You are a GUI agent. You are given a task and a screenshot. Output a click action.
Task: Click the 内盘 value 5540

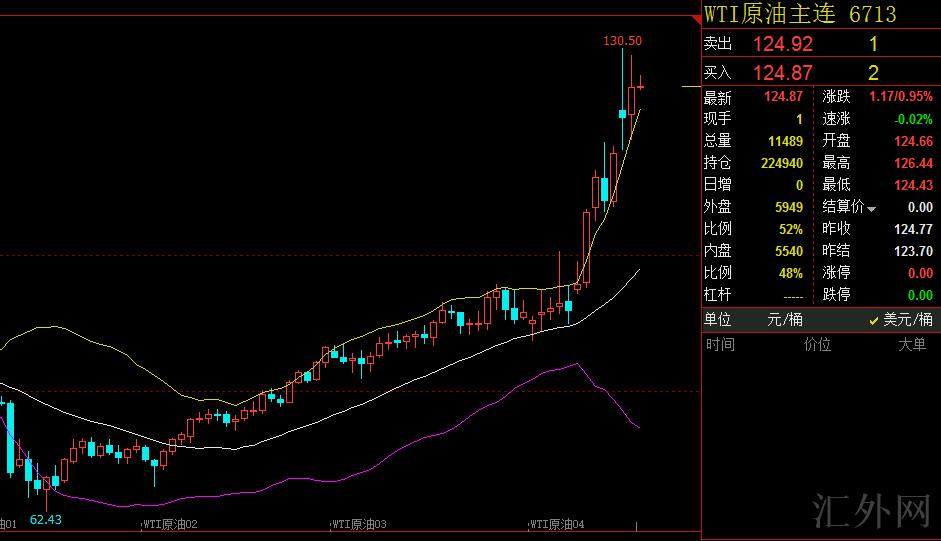pos(789,251)
